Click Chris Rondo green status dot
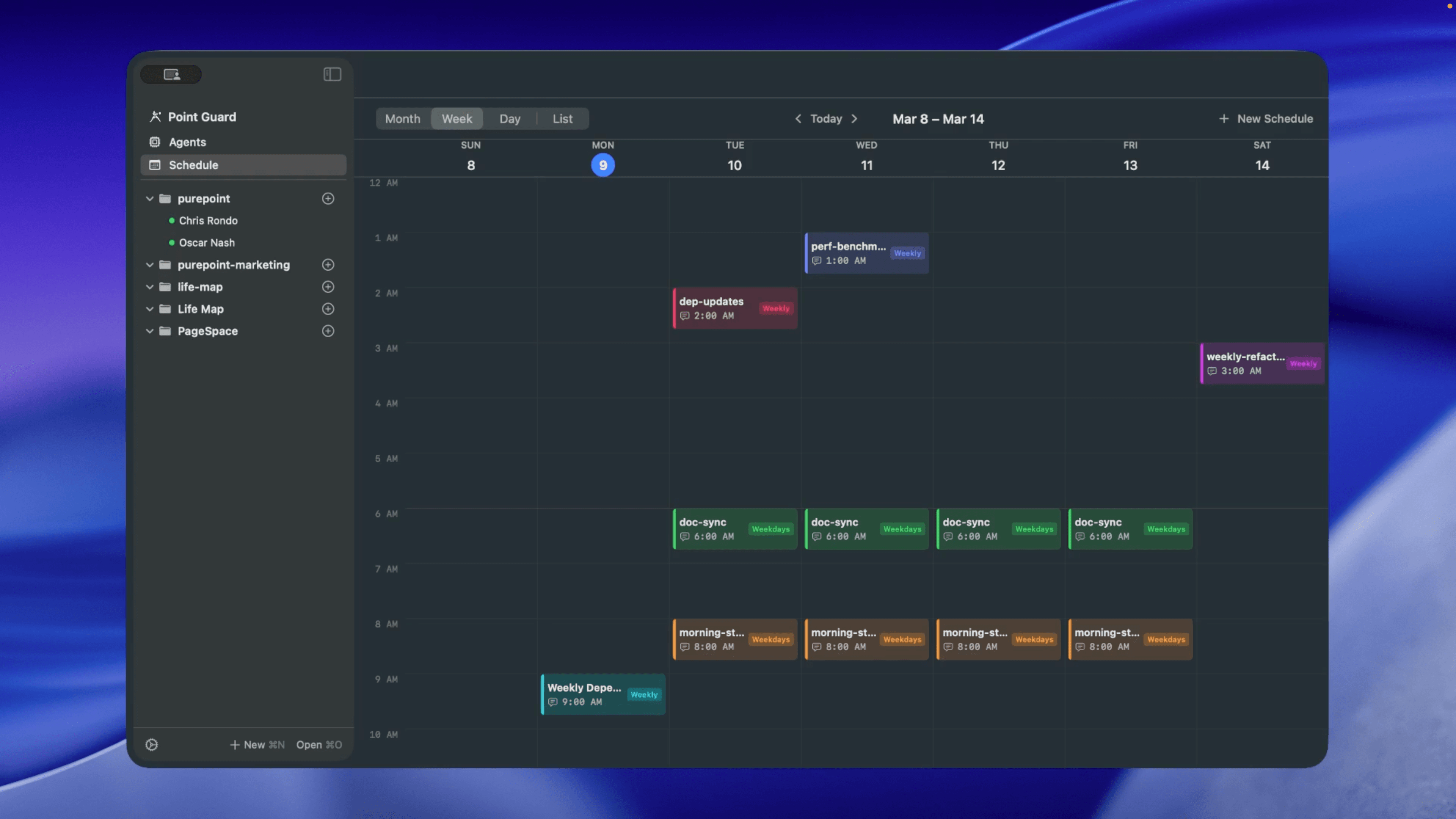1456x819 pixels. coord(171,220)
